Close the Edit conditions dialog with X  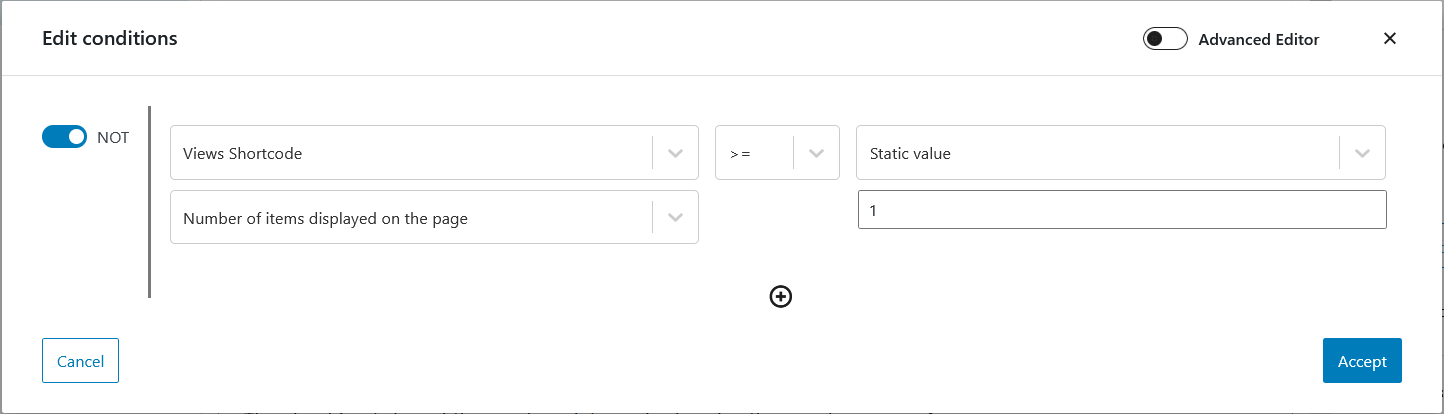pos(1389,39)
